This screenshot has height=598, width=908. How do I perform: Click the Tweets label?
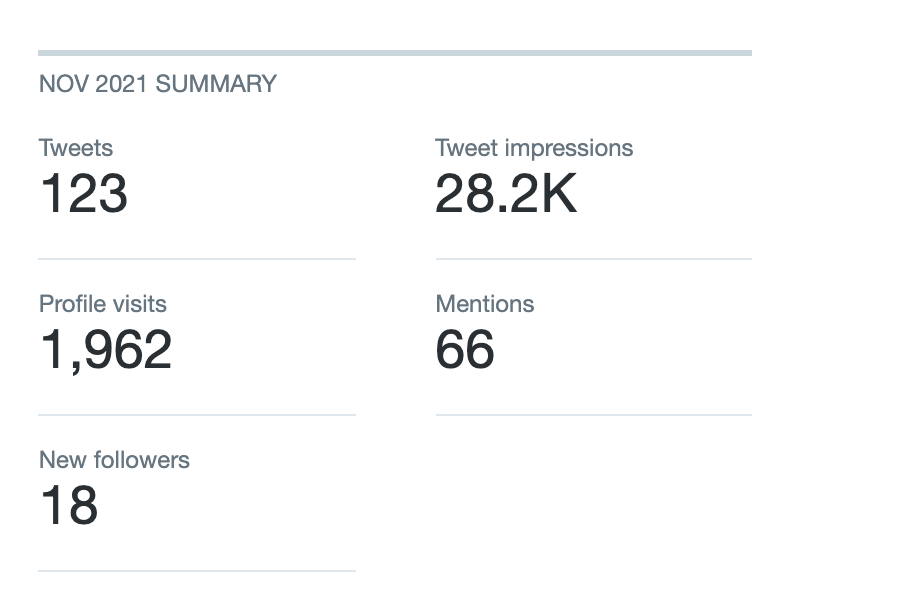click(76, 148)
